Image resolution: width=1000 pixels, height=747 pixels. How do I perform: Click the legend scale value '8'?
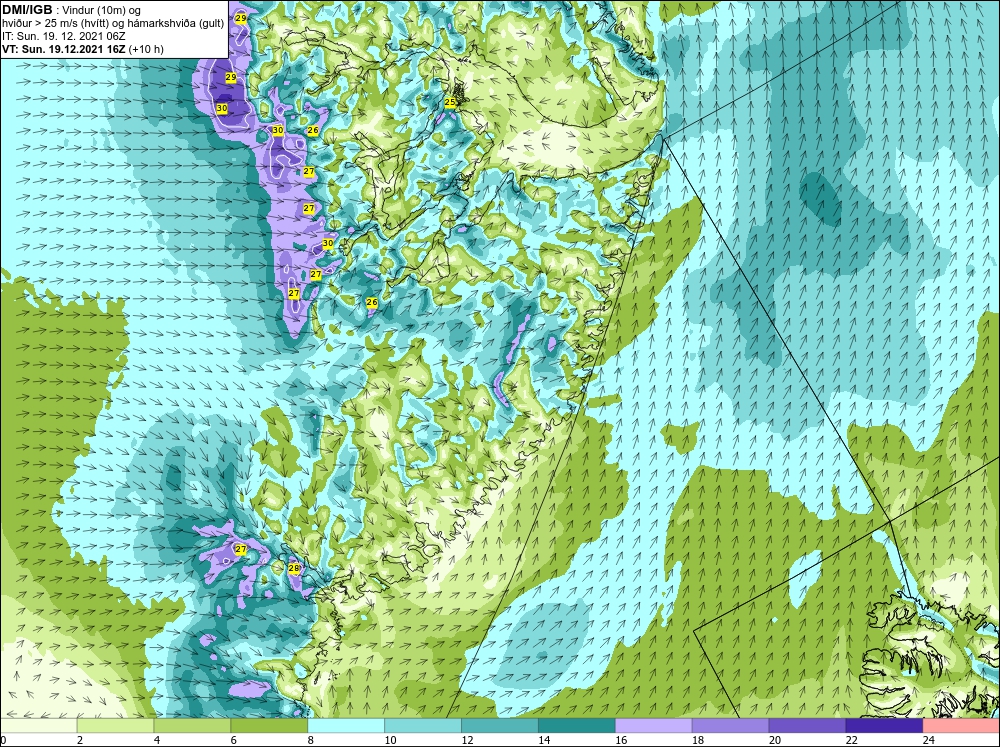[311, 740]
